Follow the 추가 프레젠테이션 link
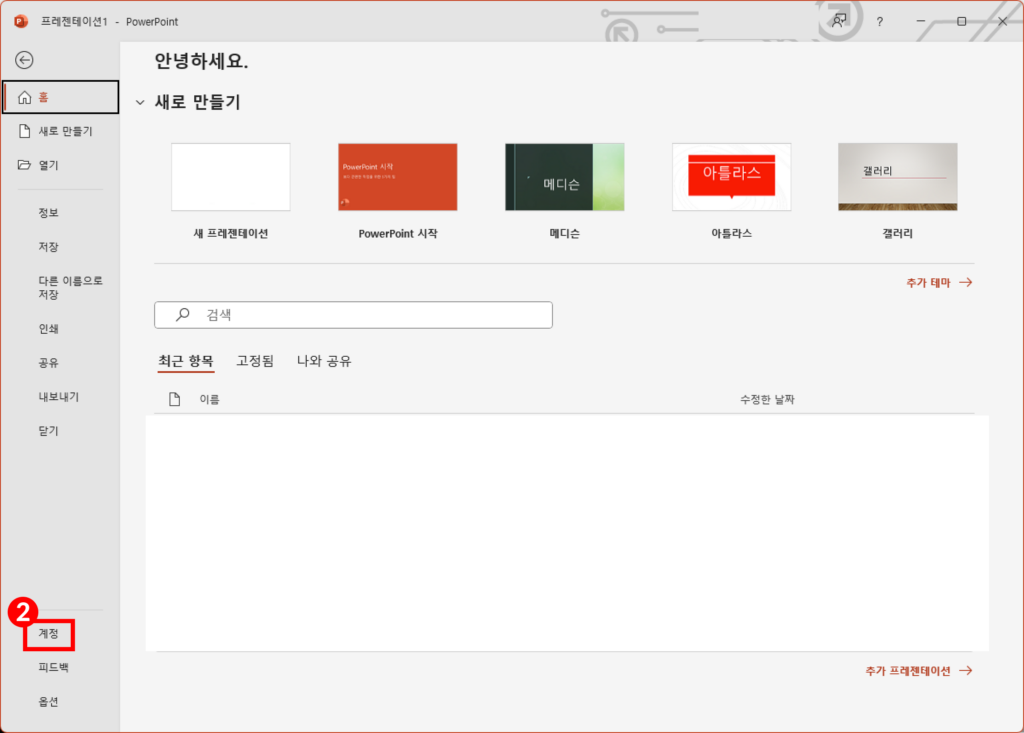 [919, 671]
